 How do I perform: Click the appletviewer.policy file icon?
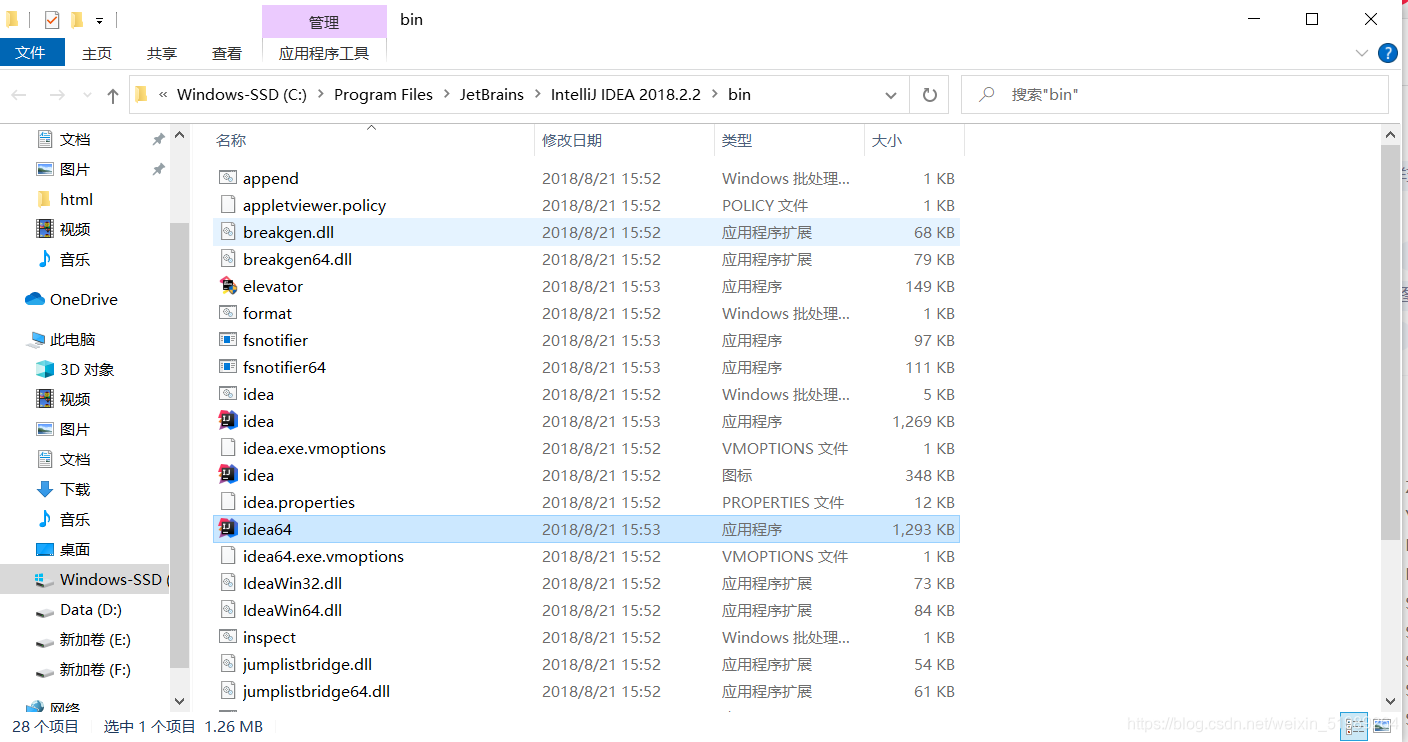coord(228,205)
